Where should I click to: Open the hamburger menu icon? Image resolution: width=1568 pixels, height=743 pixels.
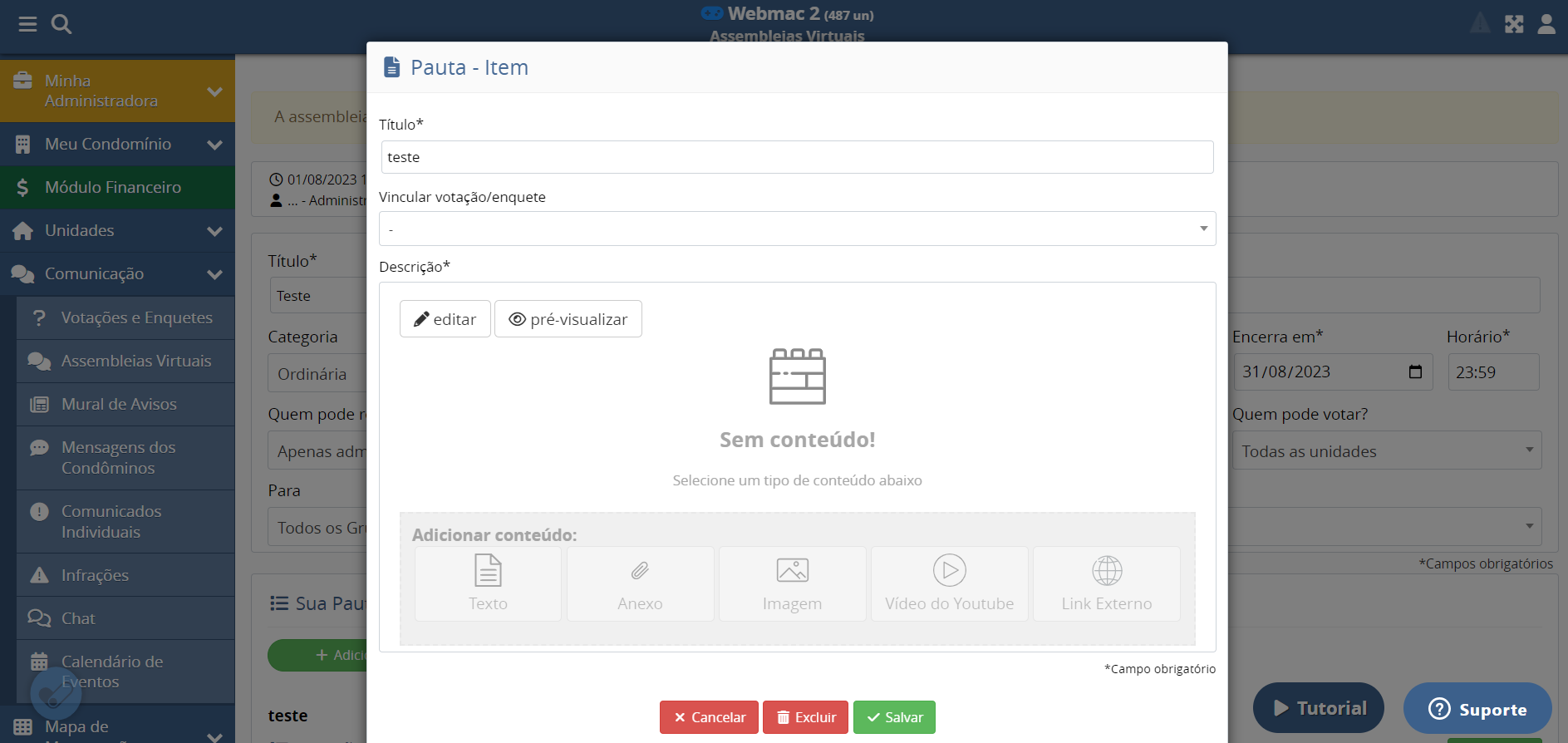coord(27,24)
